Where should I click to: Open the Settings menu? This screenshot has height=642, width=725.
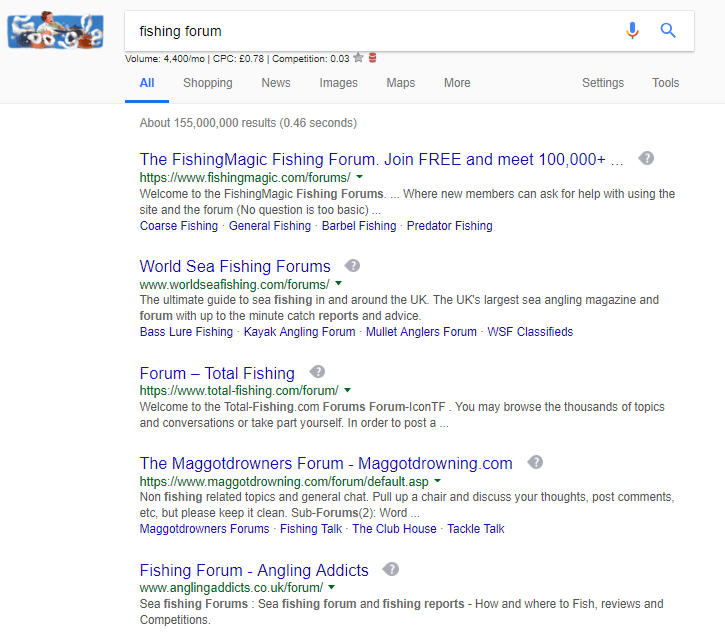603,83
